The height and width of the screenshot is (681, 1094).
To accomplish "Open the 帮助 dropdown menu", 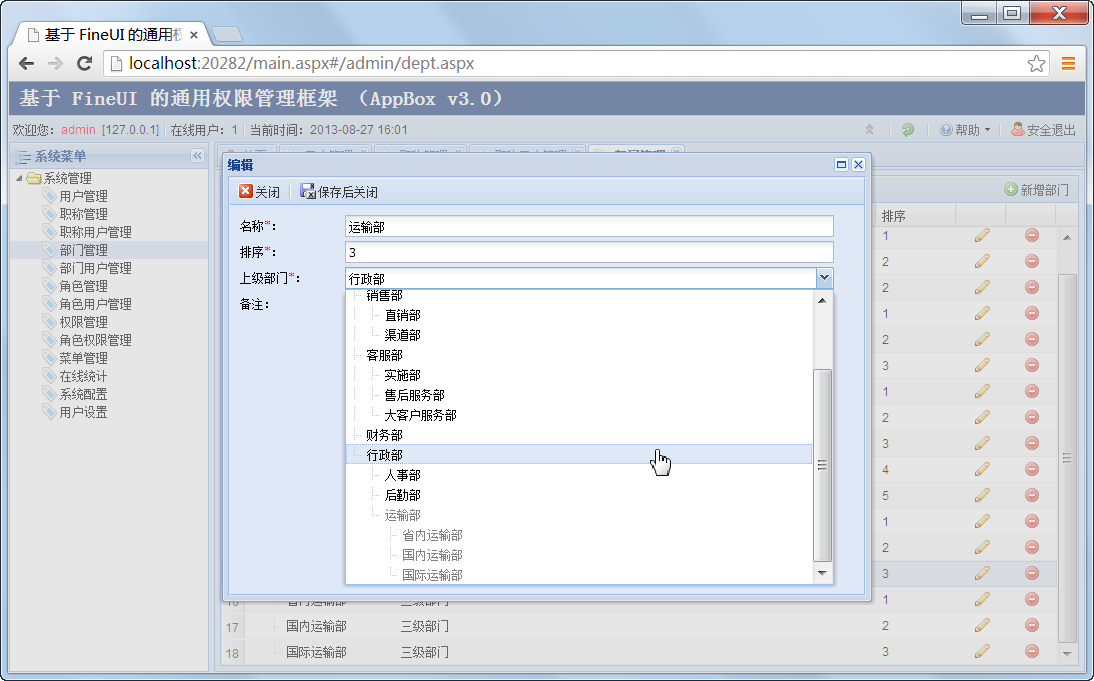I will [x=965, y=130].
